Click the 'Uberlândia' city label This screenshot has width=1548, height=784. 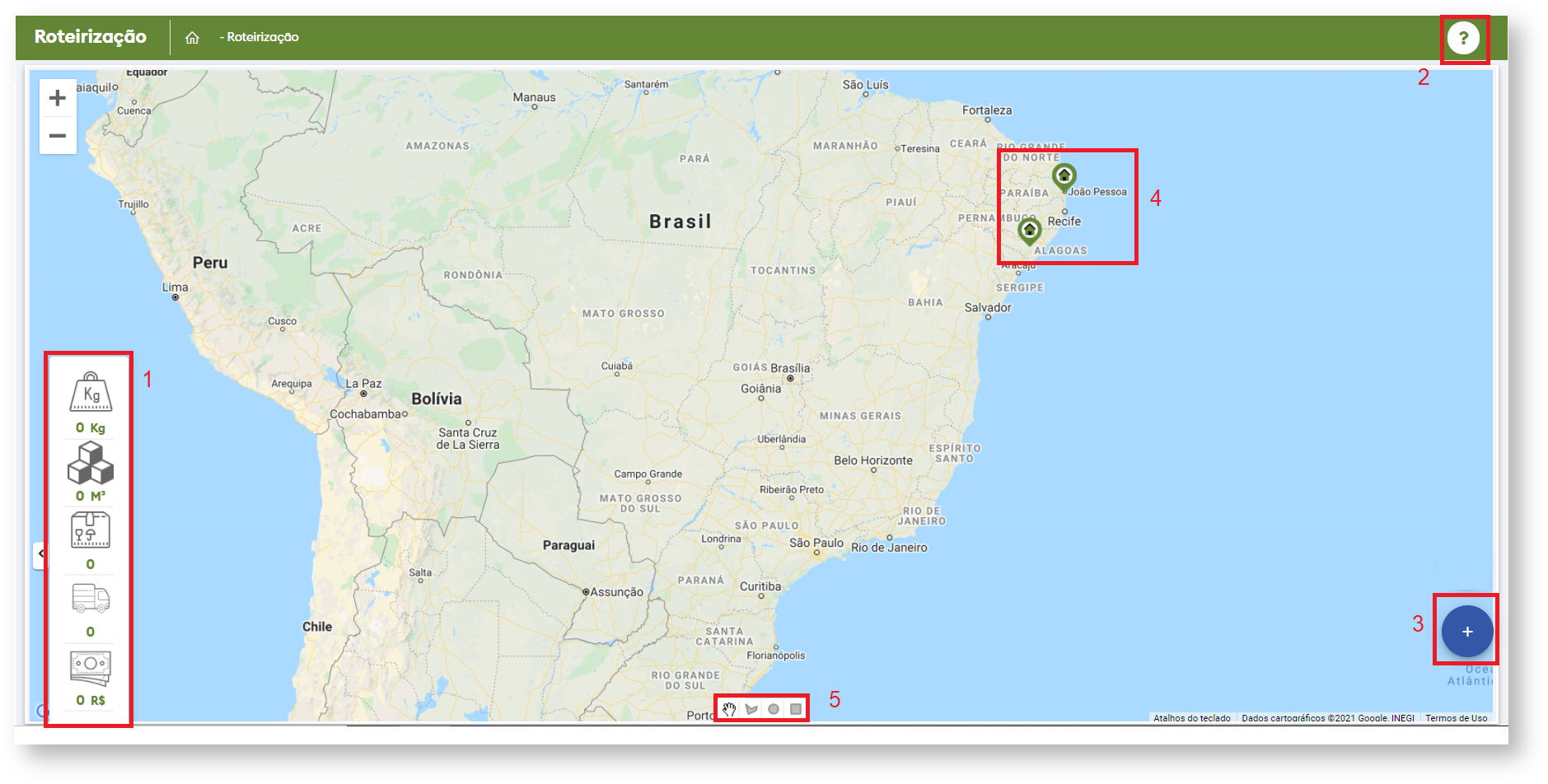(782, 439)
